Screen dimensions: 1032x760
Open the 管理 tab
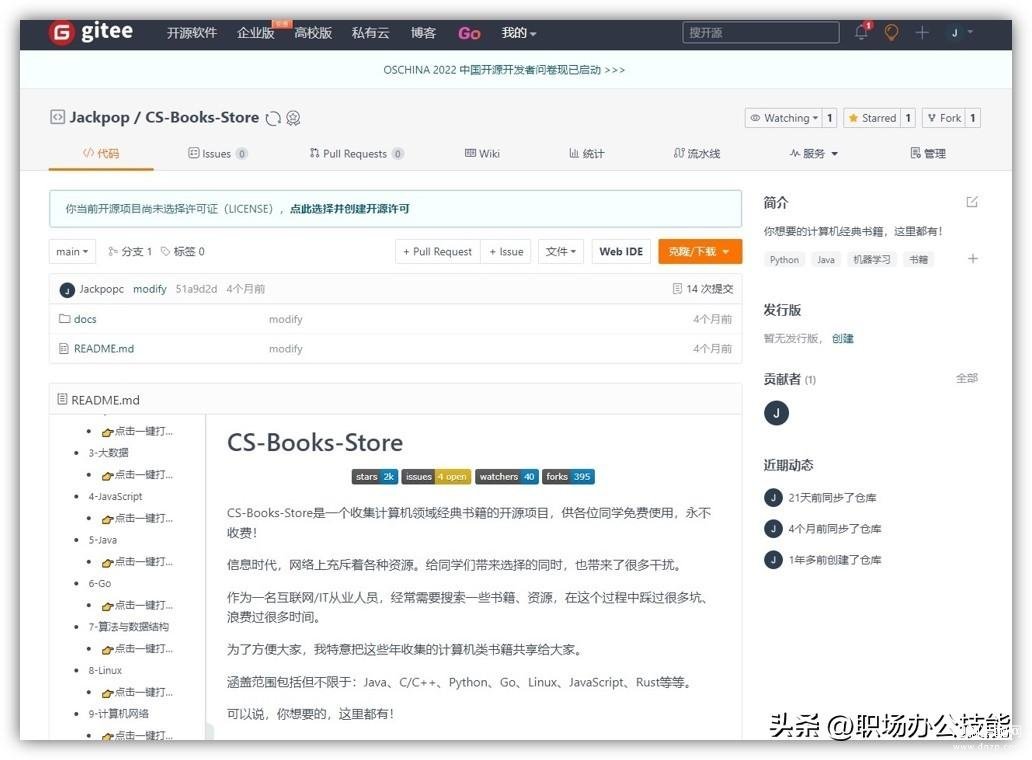point(928,153)
